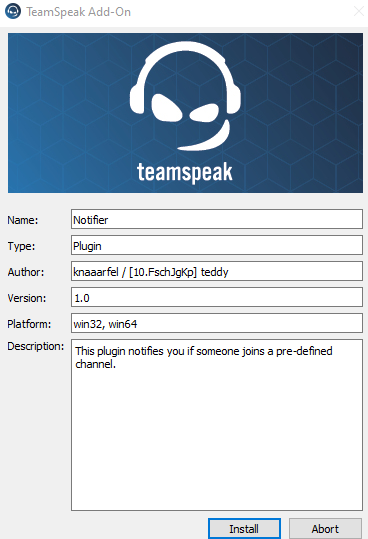Click the Install button

(x=244, y=528)
